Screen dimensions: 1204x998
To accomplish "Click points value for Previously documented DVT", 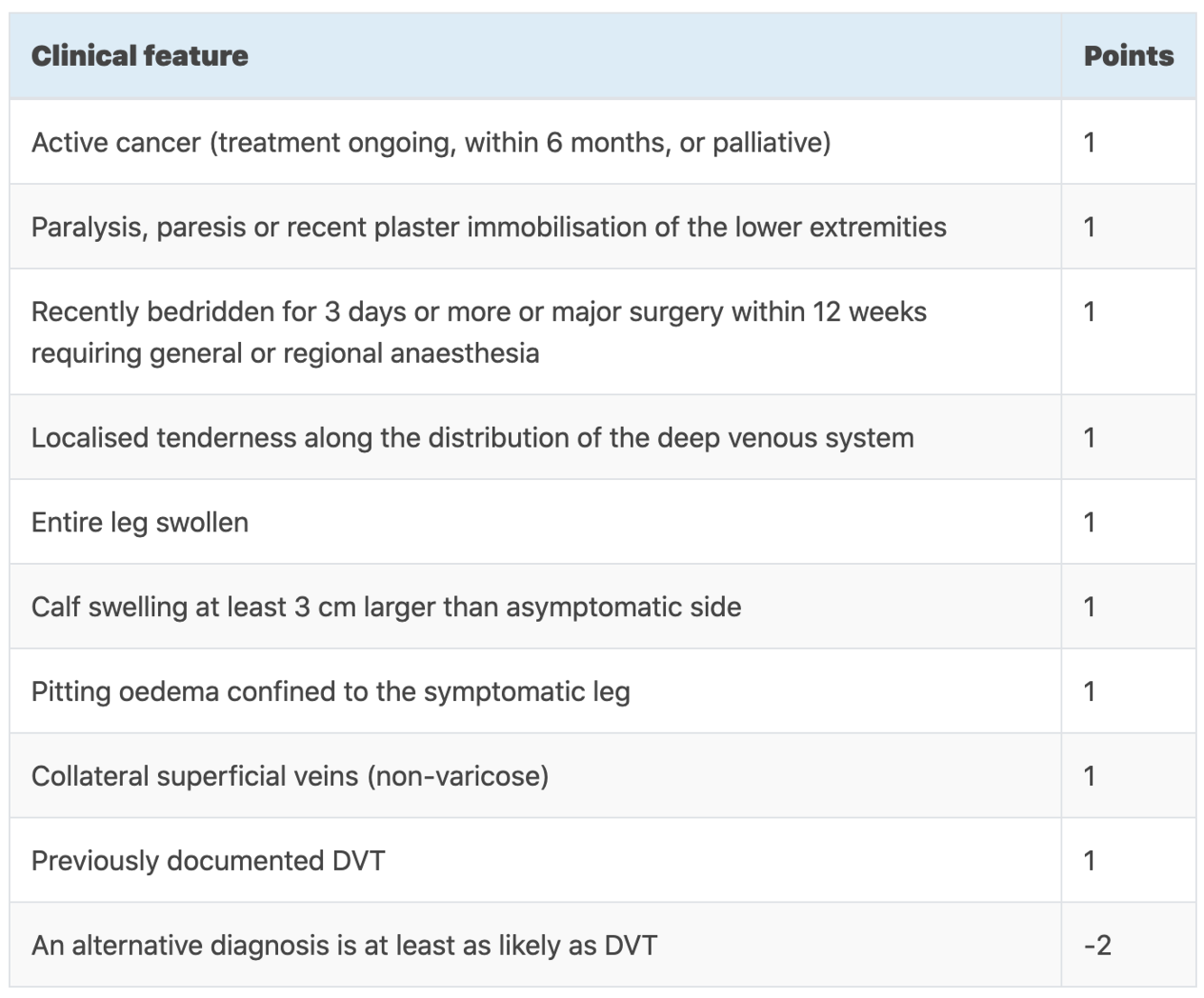I will click(x=1089, y=860).
